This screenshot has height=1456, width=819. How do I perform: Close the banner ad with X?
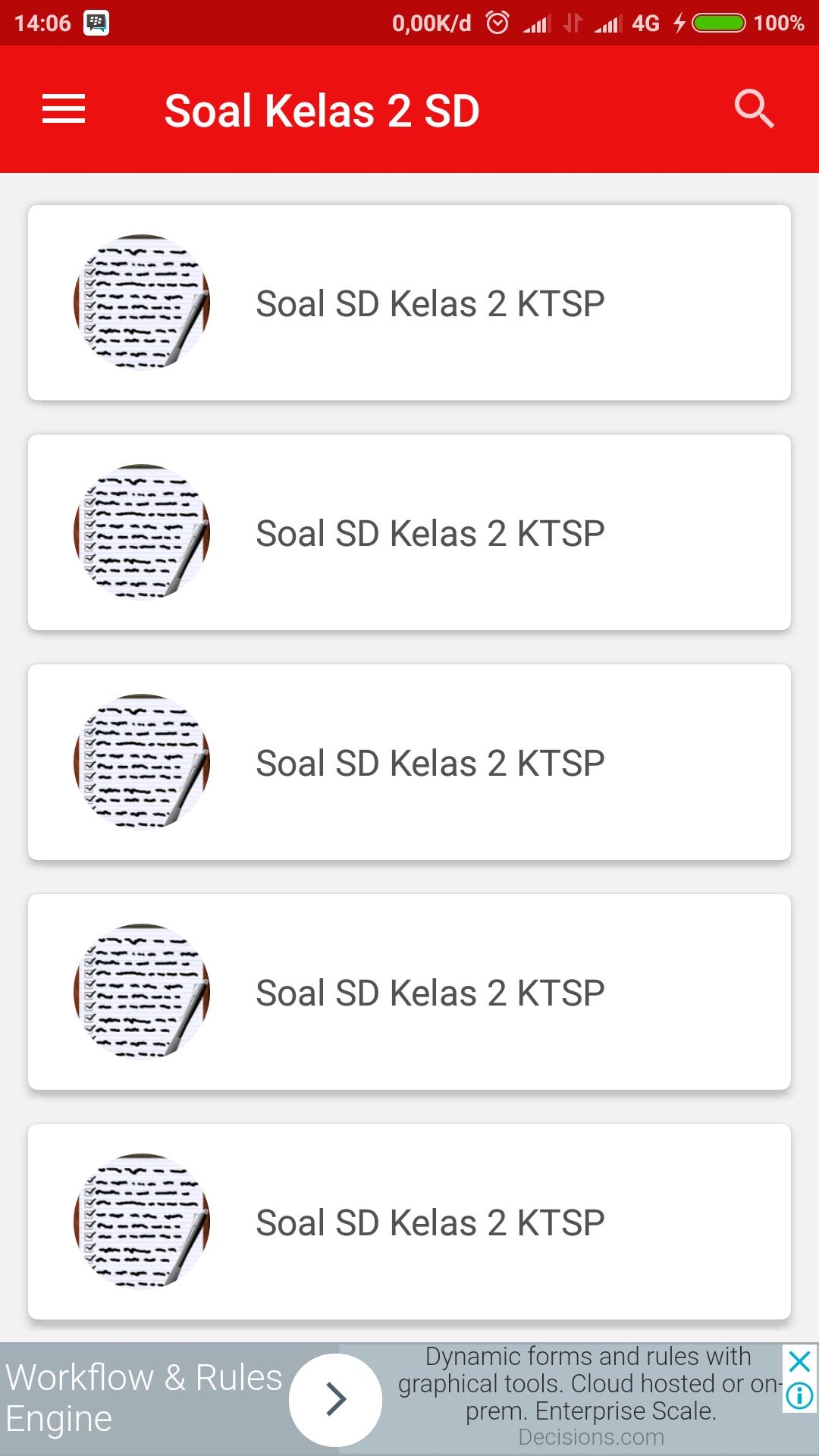pos(800,1361)
